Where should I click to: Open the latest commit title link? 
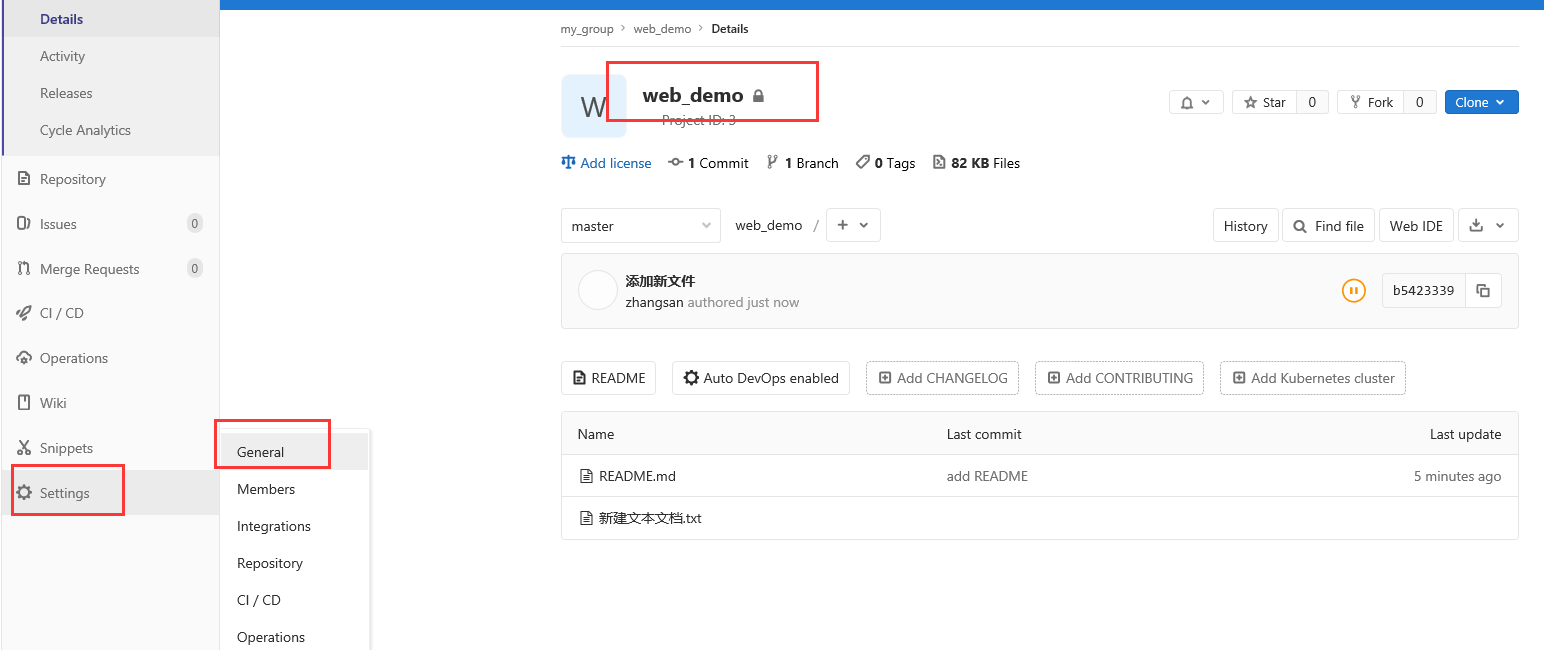[660, 281]
